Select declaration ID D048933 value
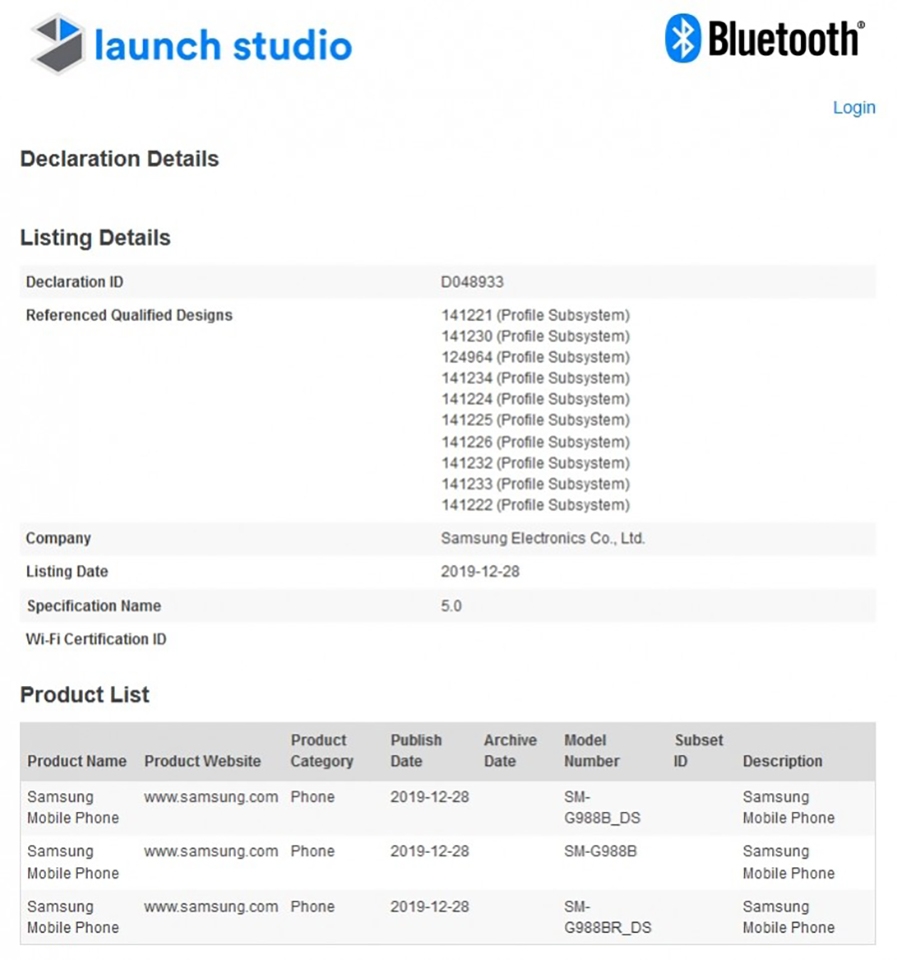This screenshot has width=897, height=960. pos(472,282)
